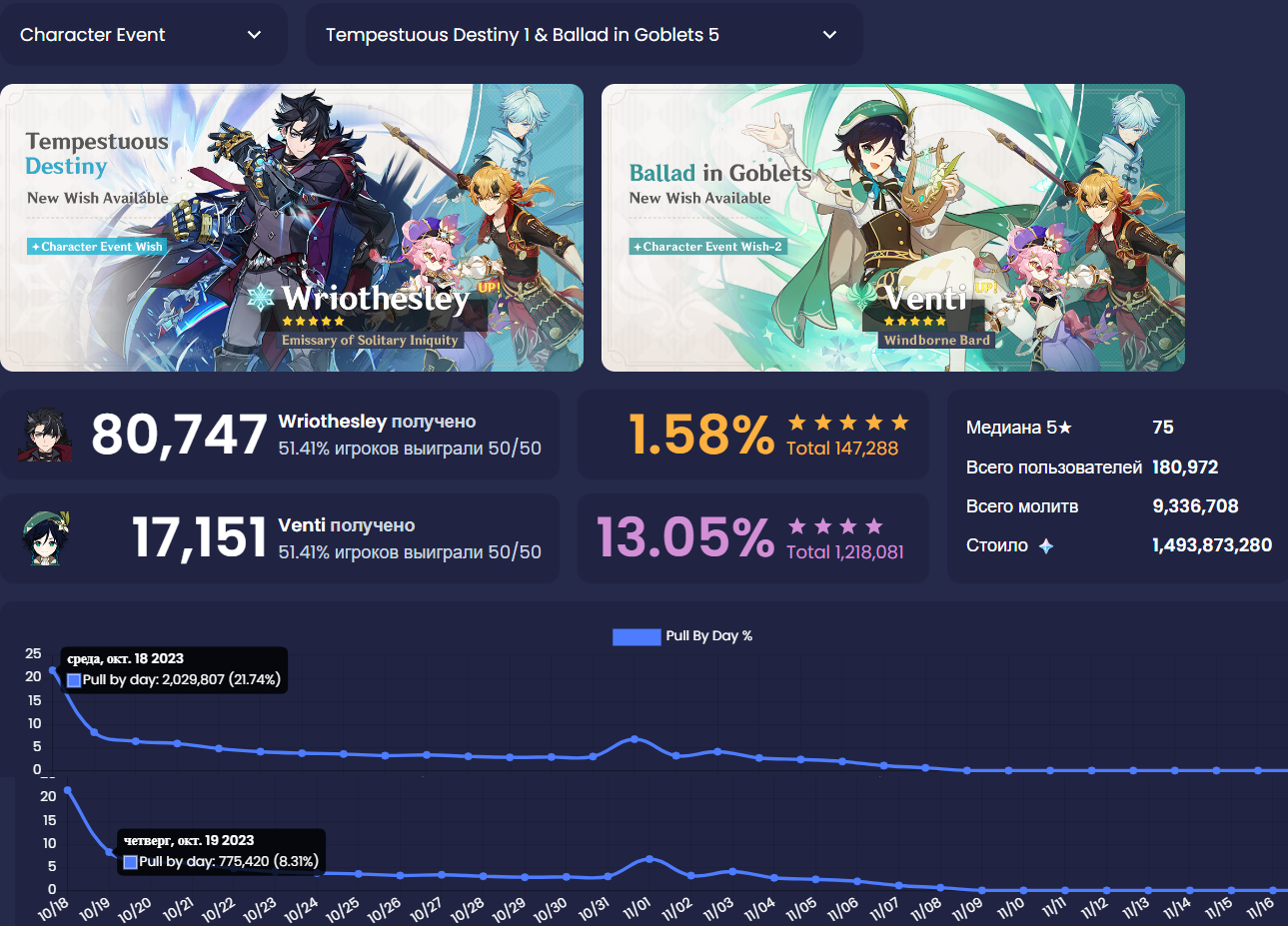
Task: Click the 1,493,873,280 cost value
Action: tap(1212, 545)
